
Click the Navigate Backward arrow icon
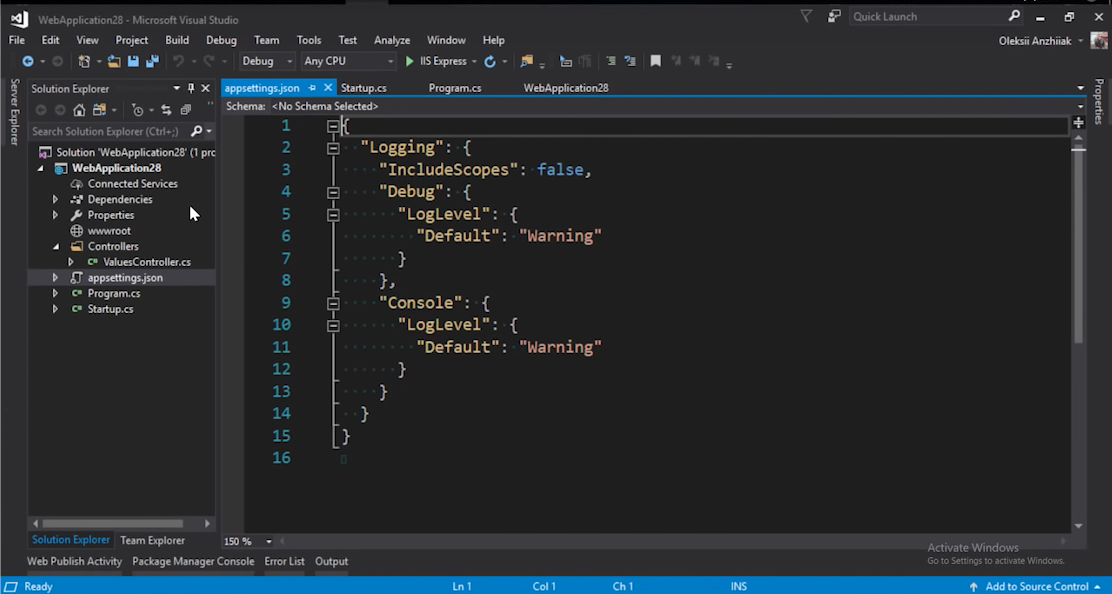pyautogui.click(x=28, y=62)
